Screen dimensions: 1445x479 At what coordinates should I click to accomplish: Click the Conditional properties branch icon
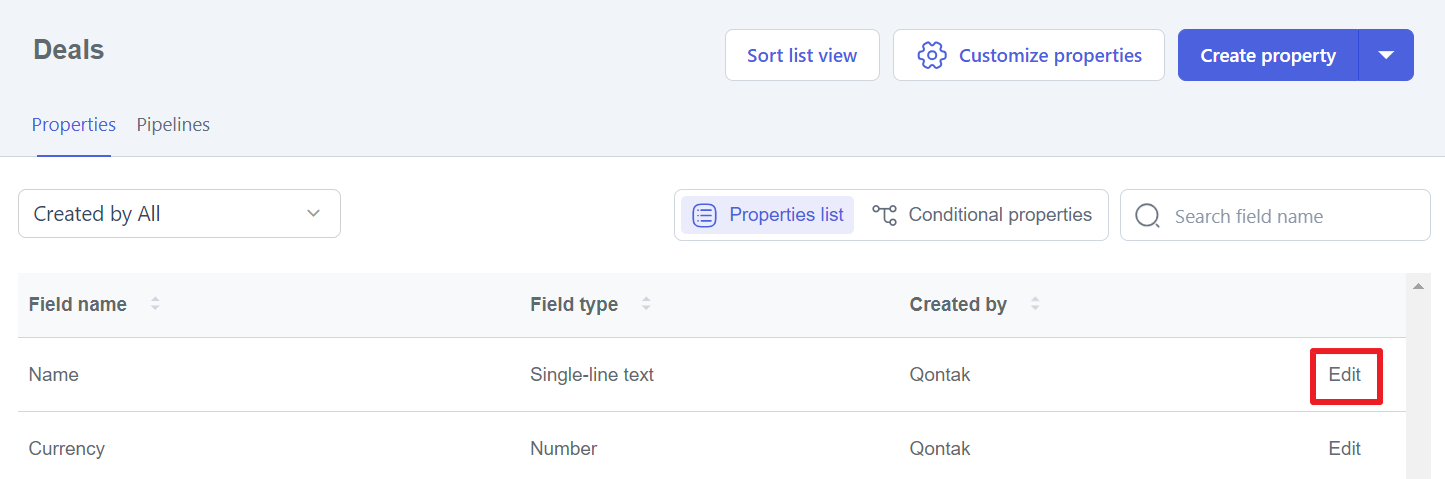[884, 215]
